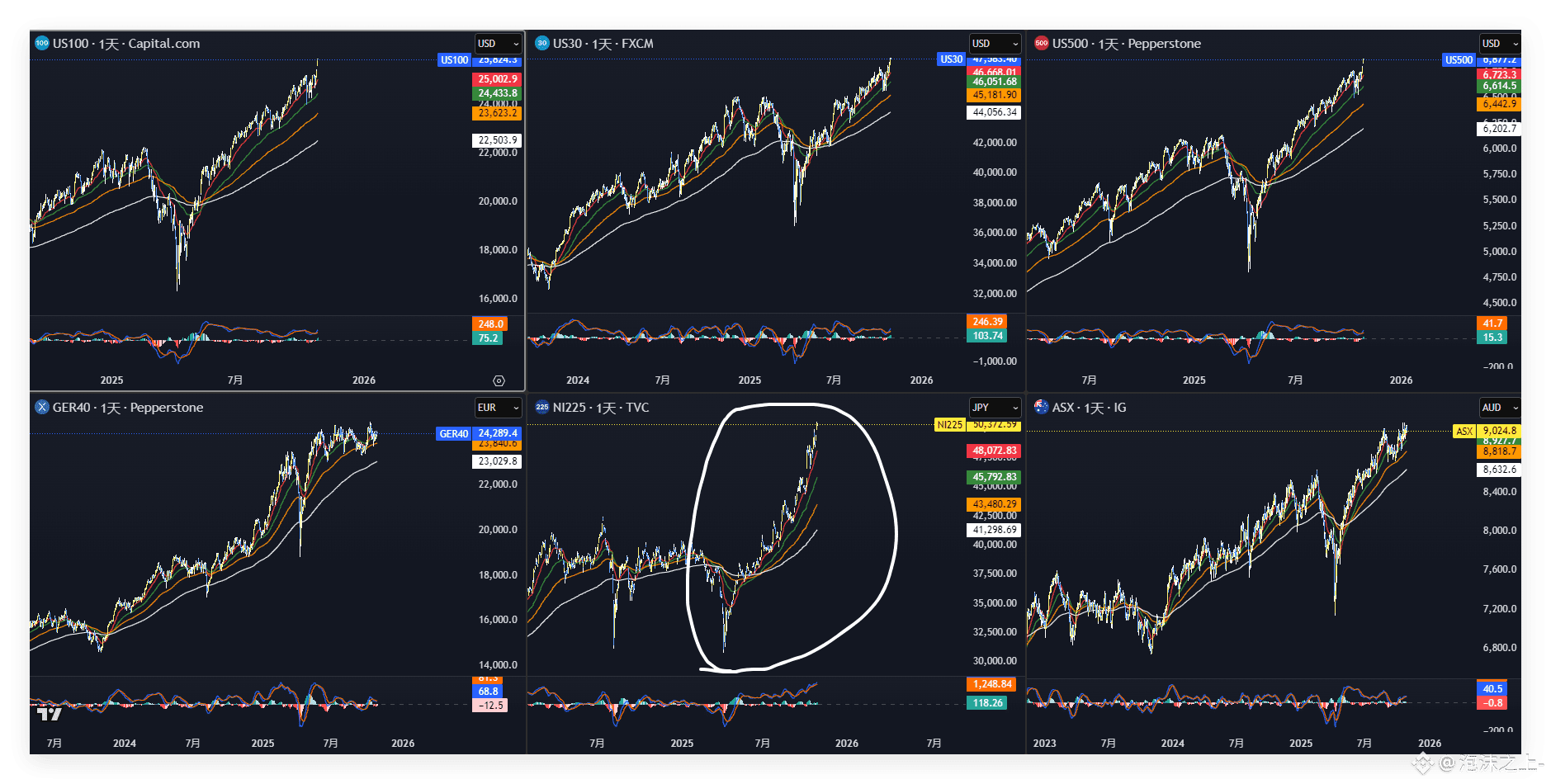The image size is (1551, 784).
Task: Click the US500 symbol logo icon
Action: coord(1042,43)
